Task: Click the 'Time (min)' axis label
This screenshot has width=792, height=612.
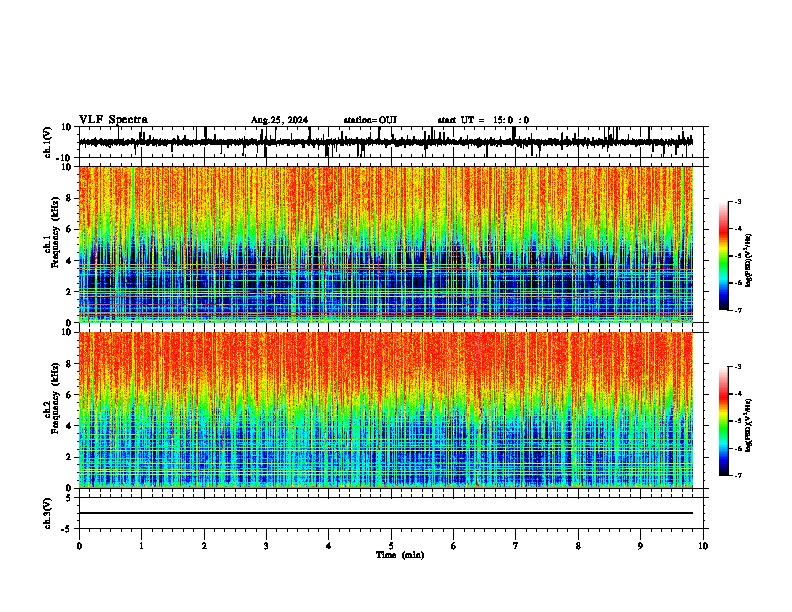Action: (x=400, y=555)
